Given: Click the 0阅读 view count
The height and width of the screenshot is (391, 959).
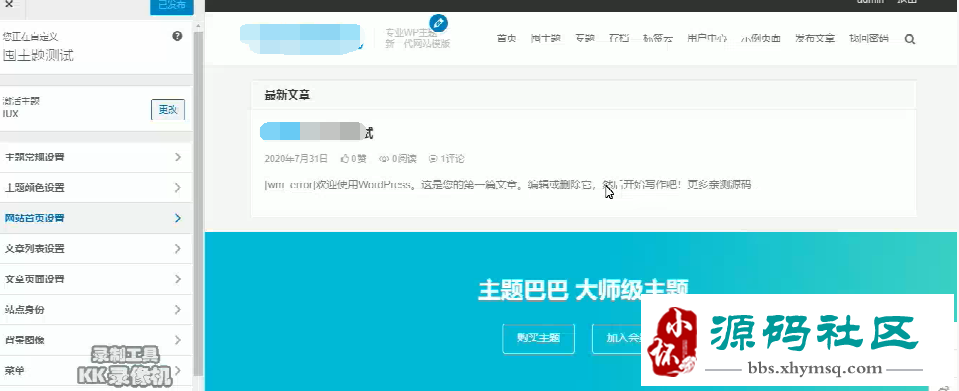Looking at the screenshot, I should click(398, 158).
